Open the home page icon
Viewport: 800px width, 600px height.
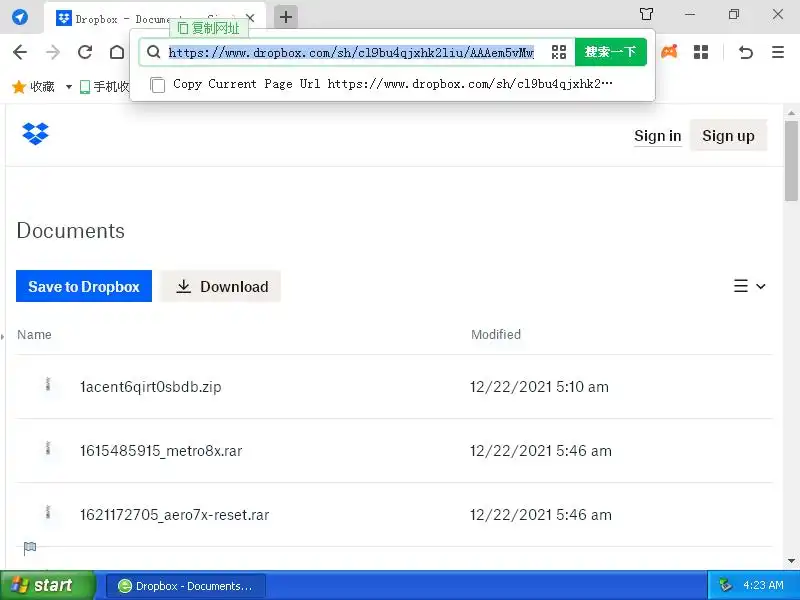coord(117,52)
